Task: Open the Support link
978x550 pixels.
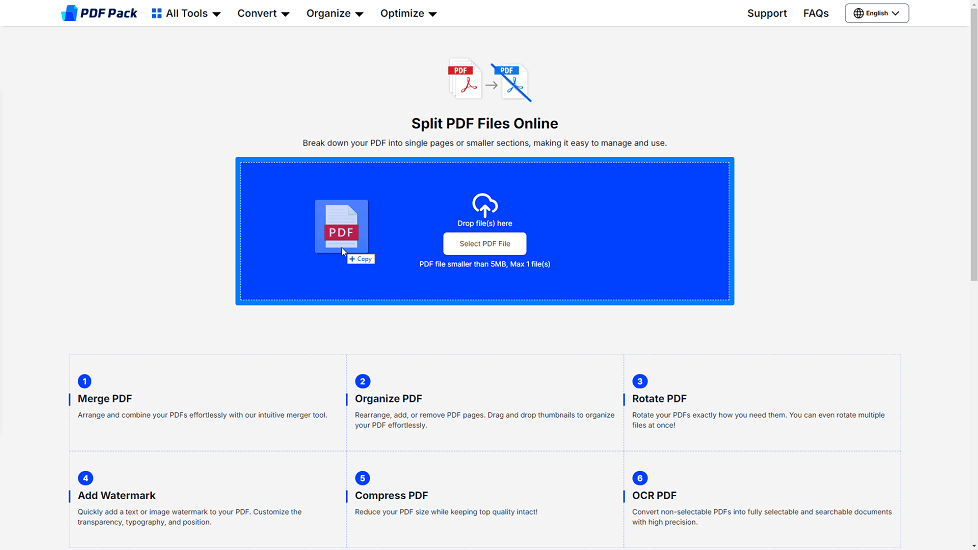Action: pyautogui.click(x=767, y=14)
